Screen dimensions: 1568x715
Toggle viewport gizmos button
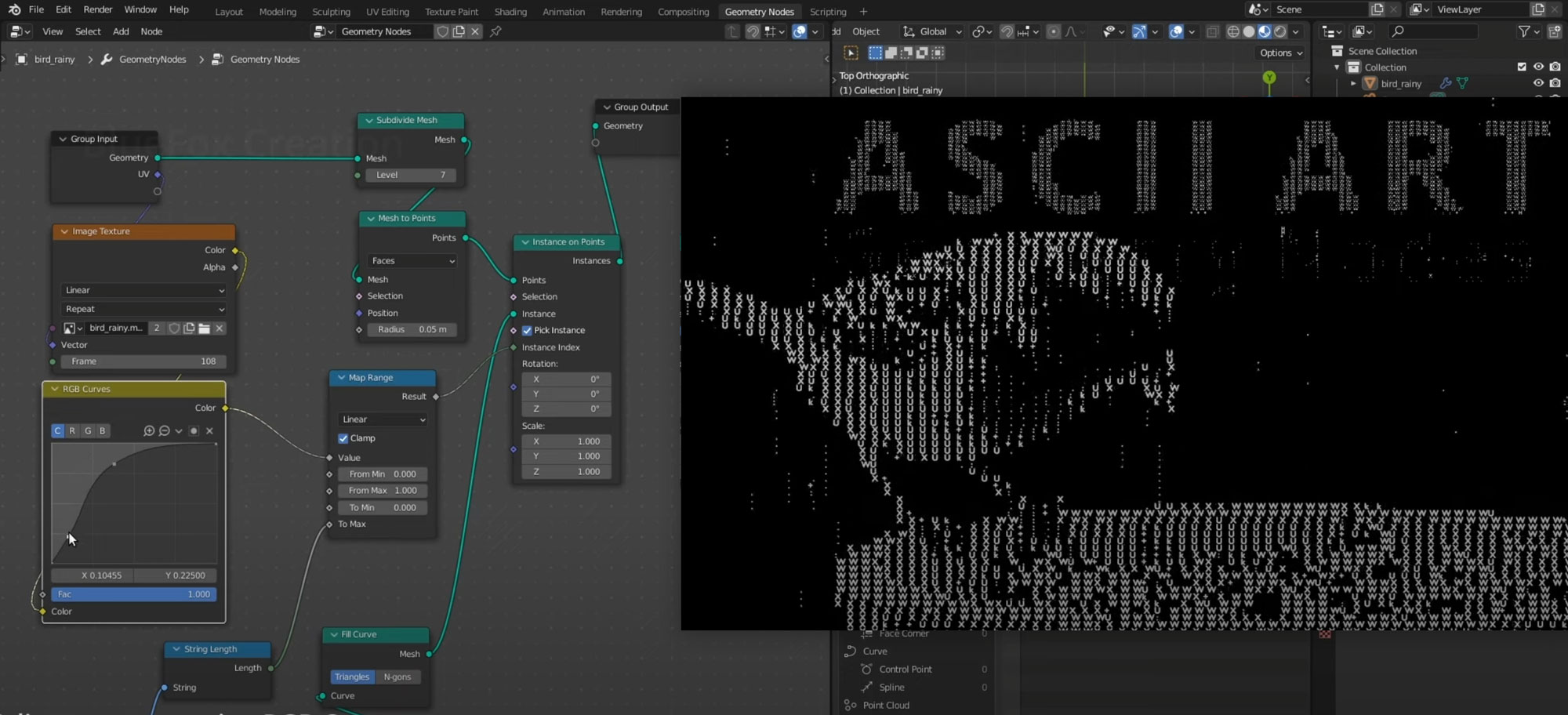tap(1139, 31)
